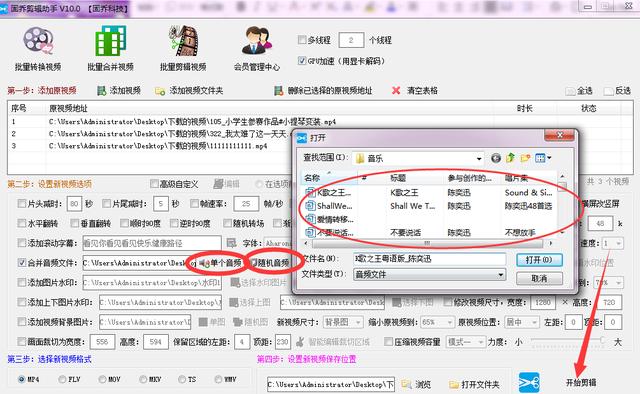Open 会员管理中心 member center

click(257, 48)
